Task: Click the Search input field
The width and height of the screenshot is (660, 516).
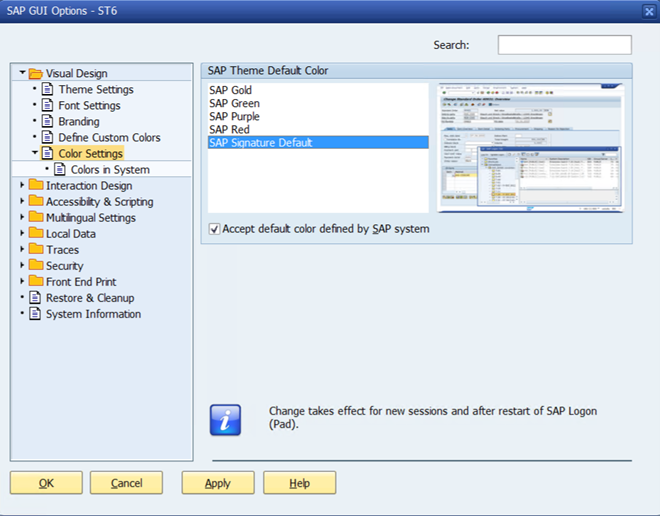Action: click(x=564, y=45)
